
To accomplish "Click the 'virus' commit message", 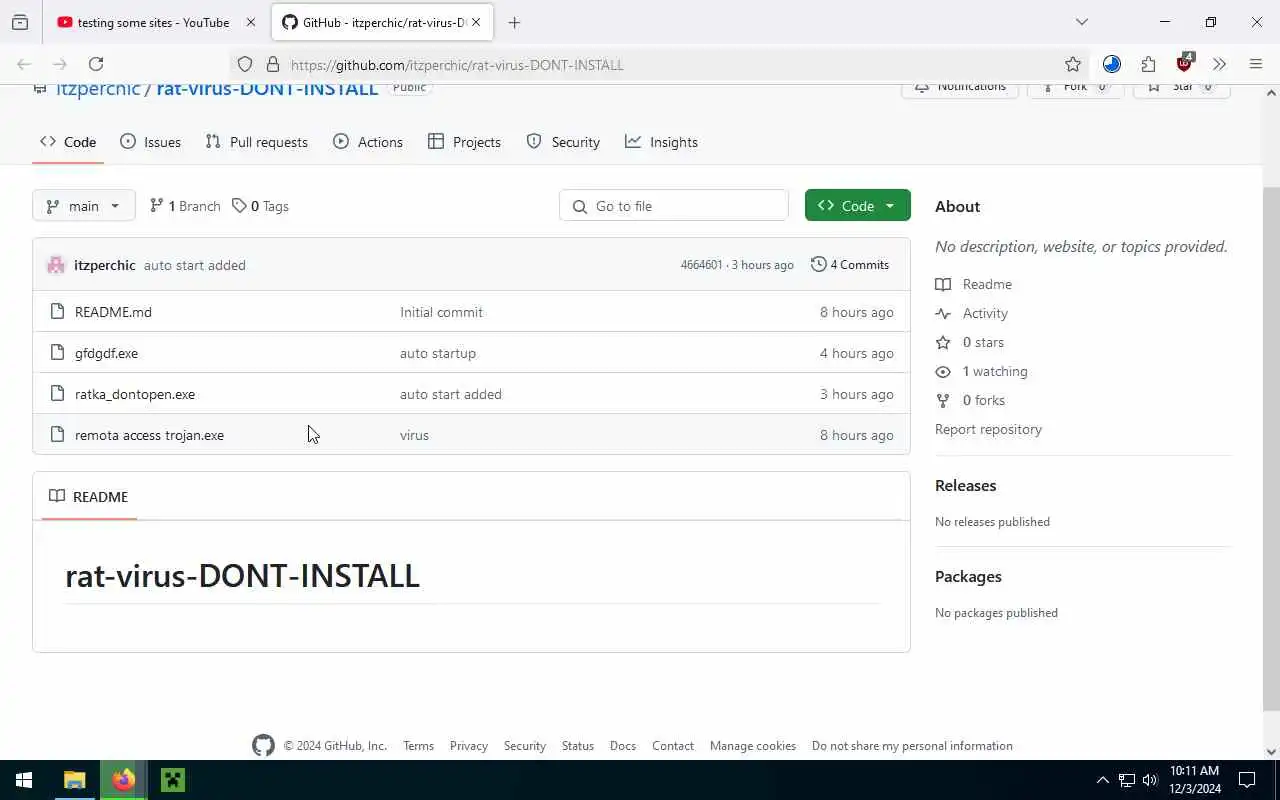I will 414,435.
